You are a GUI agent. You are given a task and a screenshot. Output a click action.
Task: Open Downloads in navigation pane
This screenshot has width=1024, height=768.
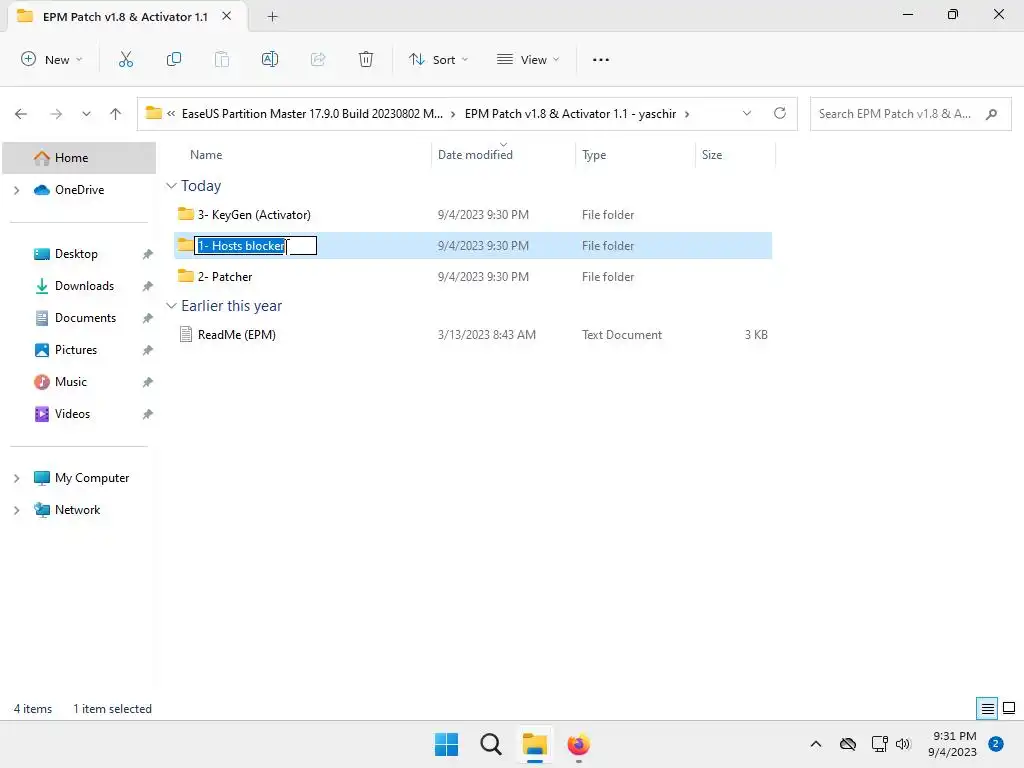click(x=84, y=286)
